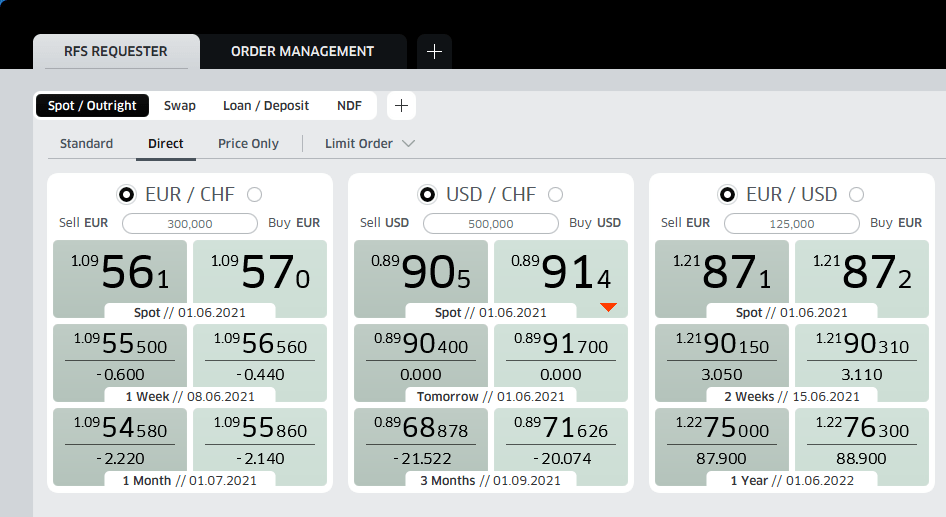The width and height of the screenshot is (946, 517).
Task: Open the RFS Requester tab
Action: pos(116,52)
